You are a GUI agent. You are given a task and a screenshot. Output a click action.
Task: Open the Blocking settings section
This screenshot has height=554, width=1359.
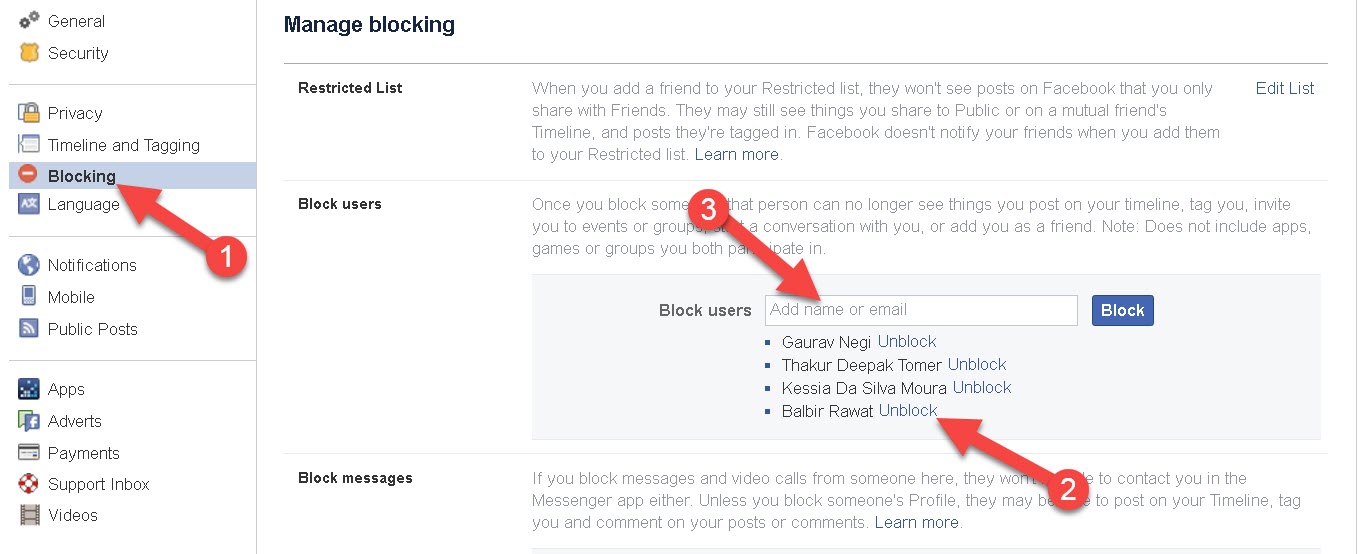pos(81,176)
